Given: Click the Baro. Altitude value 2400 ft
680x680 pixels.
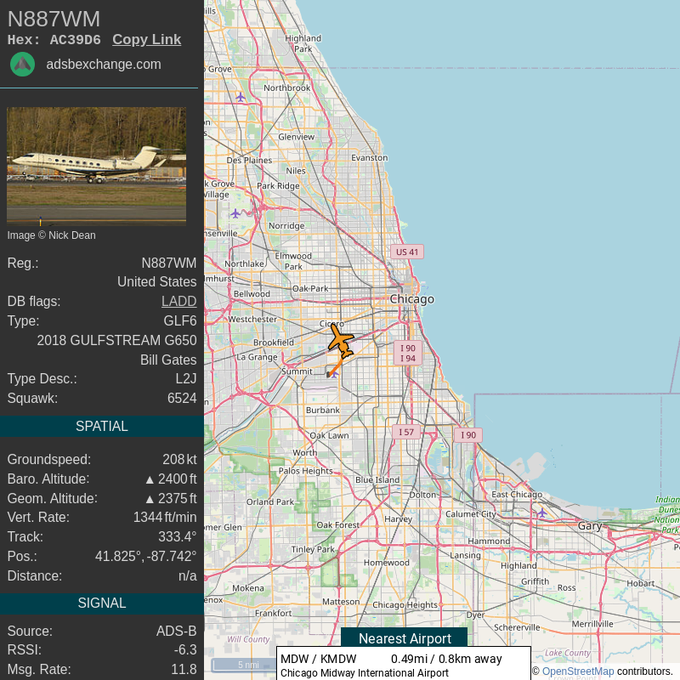Looking at the screenshot, I should [x=171, y=479].
